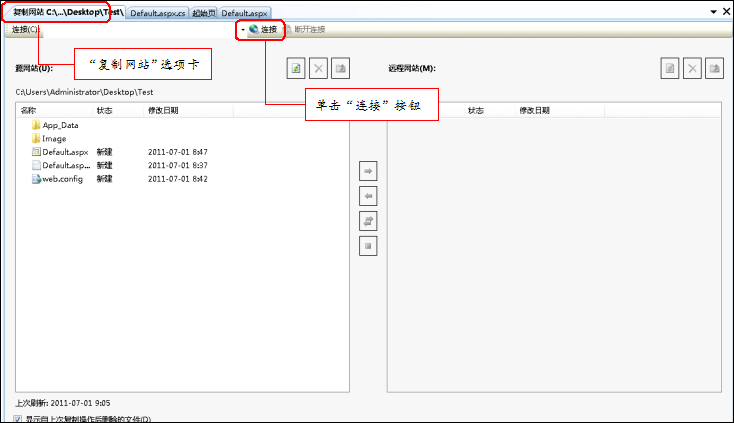Image resolution: width=734 pixels, height=423 pixels.
Task: Delete the selected remote website file
Action: point(692,68)
